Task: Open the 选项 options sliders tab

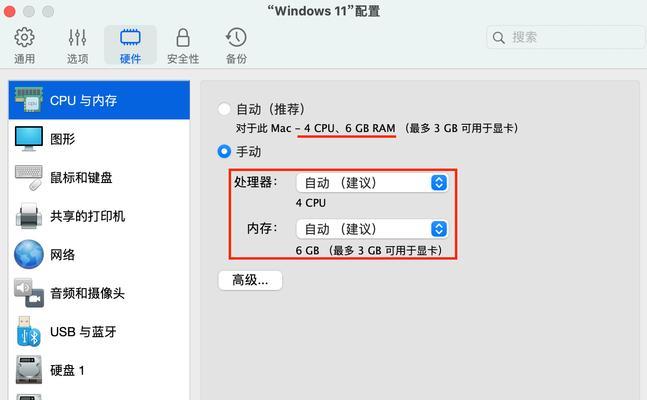Action: (x=78, y=45)
